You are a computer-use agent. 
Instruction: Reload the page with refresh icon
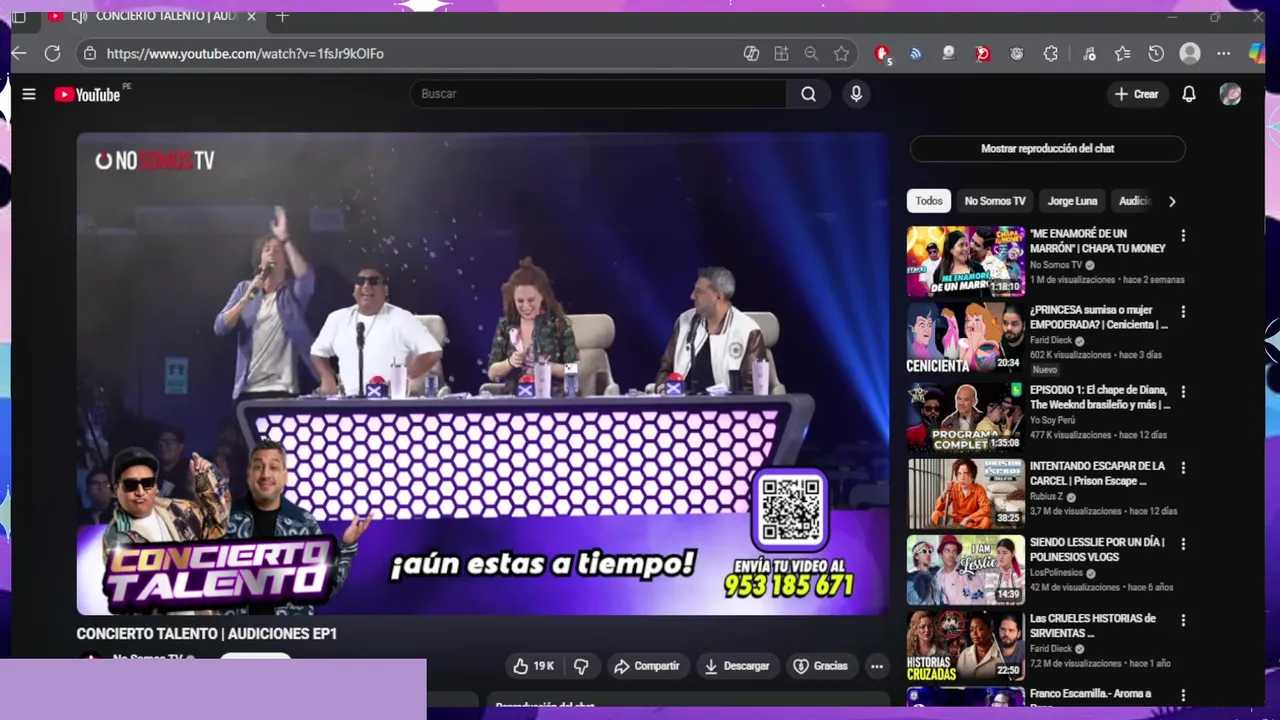(x=52, y=53)
